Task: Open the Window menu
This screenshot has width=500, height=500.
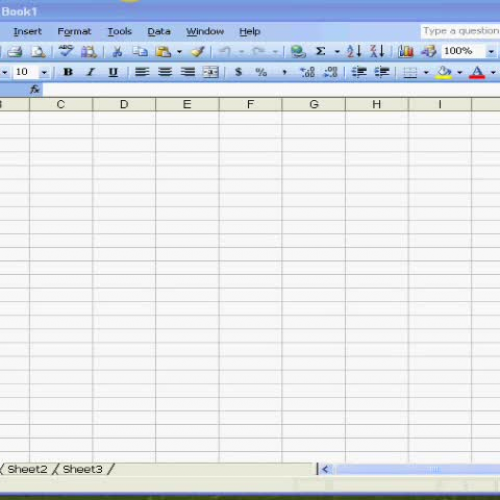Action: (205, 31)
